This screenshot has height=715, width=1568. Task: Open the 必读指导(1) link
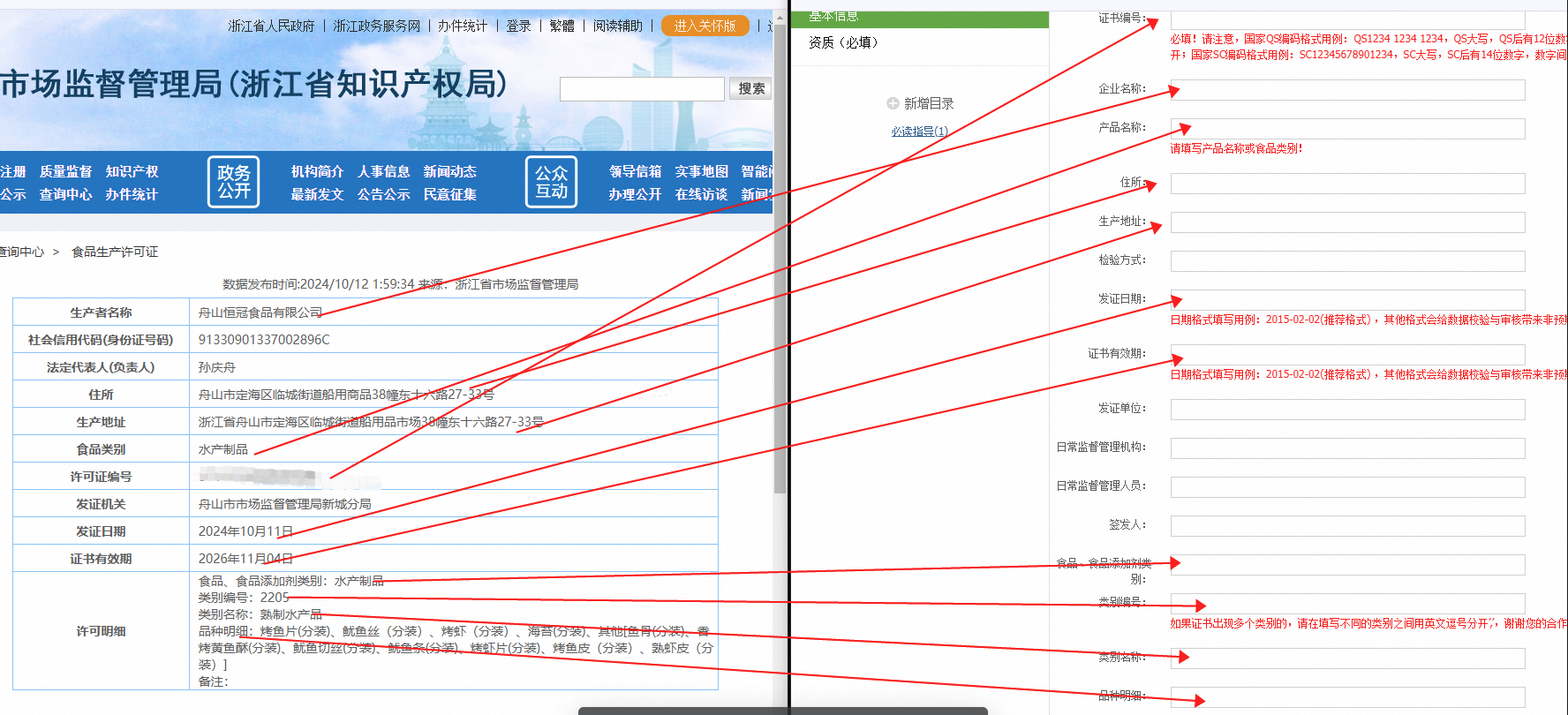point(919,131)
